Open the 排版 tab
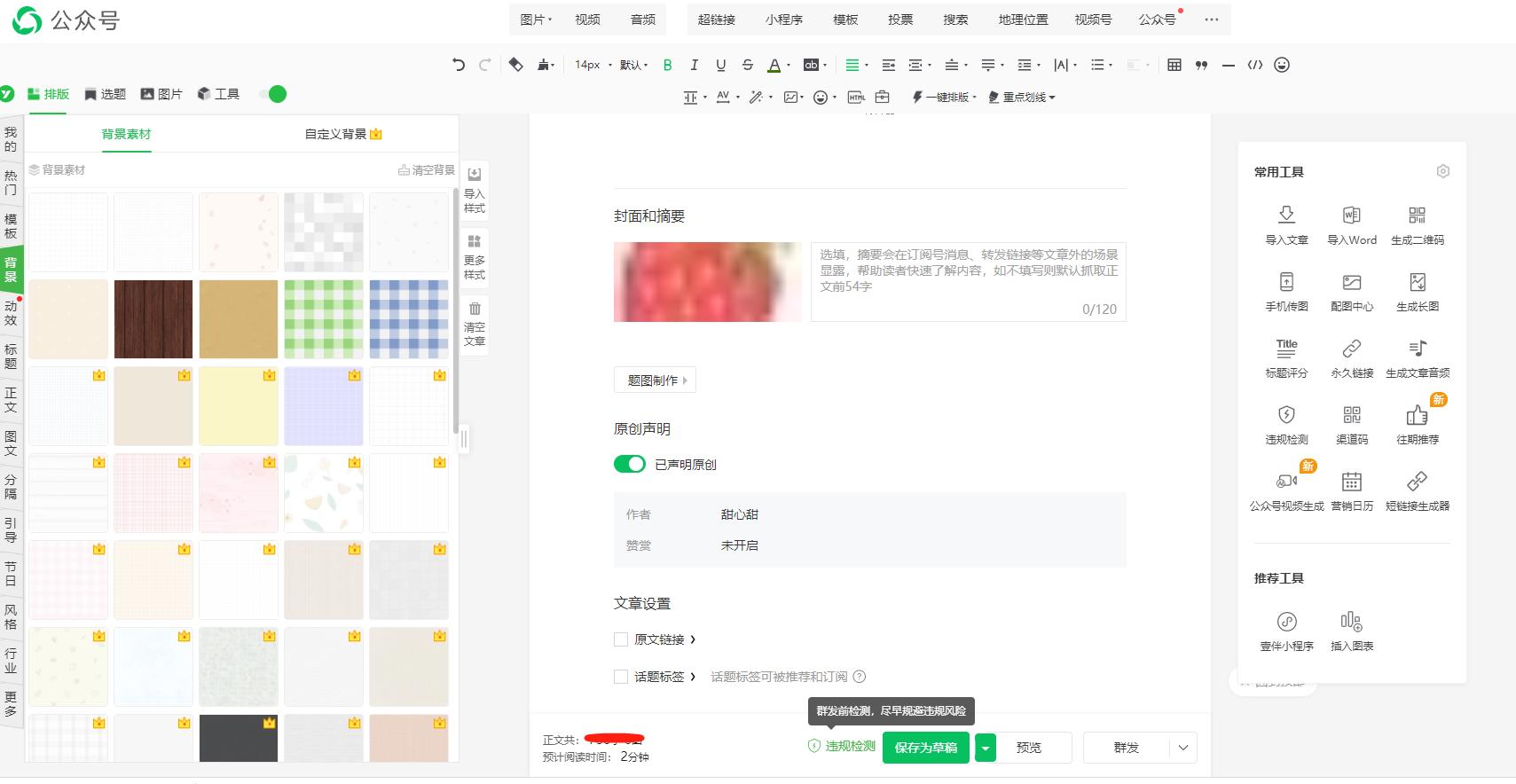 48,94
